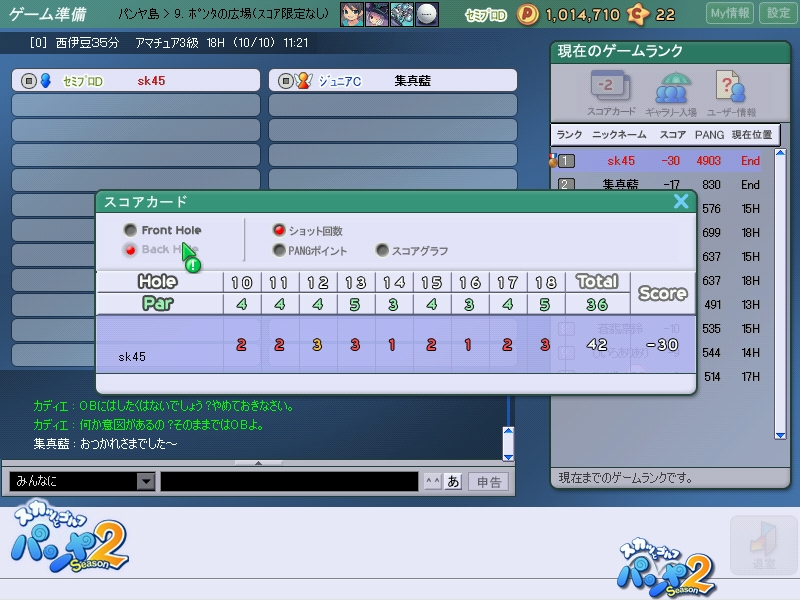Viewport: 800px width, 600px height.
Task: Click the bottom-left パンヤ Season2 logo
Action: (x=69, y=537)
